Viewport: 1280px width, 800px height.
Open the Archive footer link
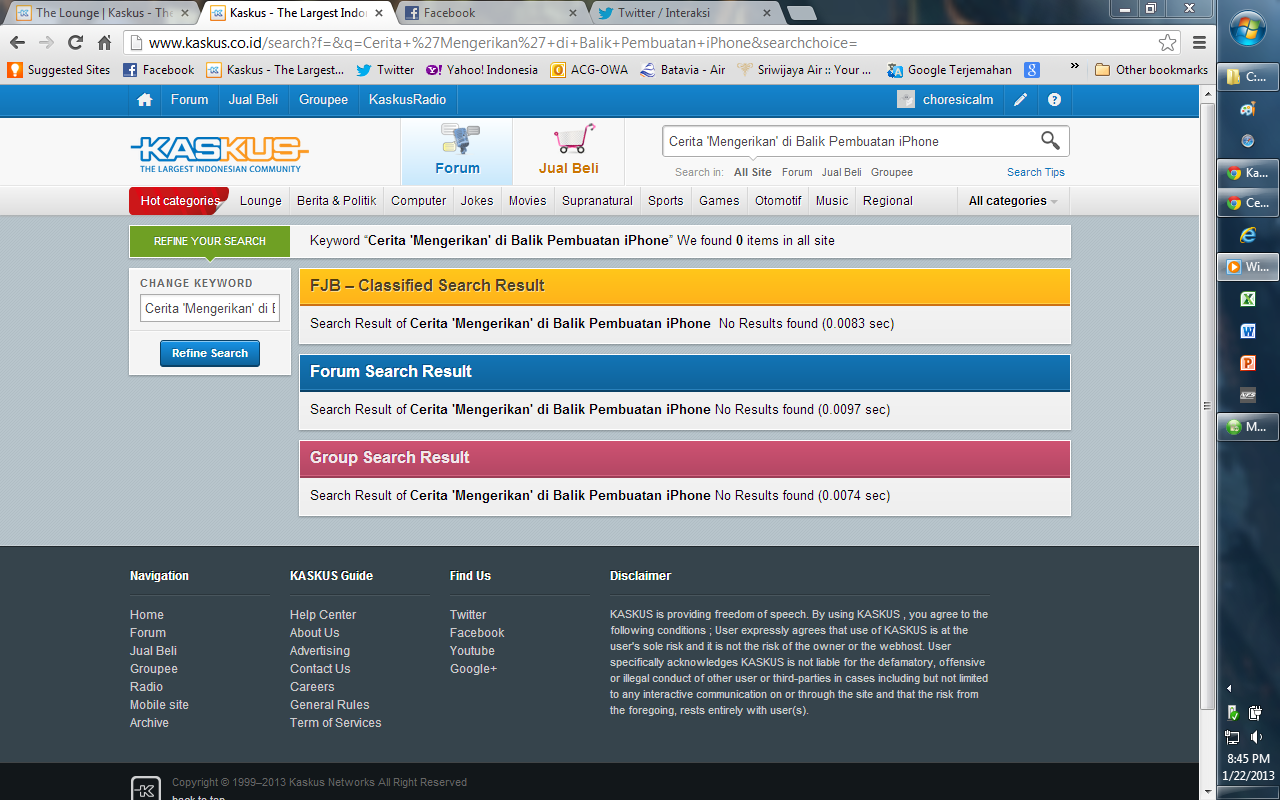[x=149, y=723]
